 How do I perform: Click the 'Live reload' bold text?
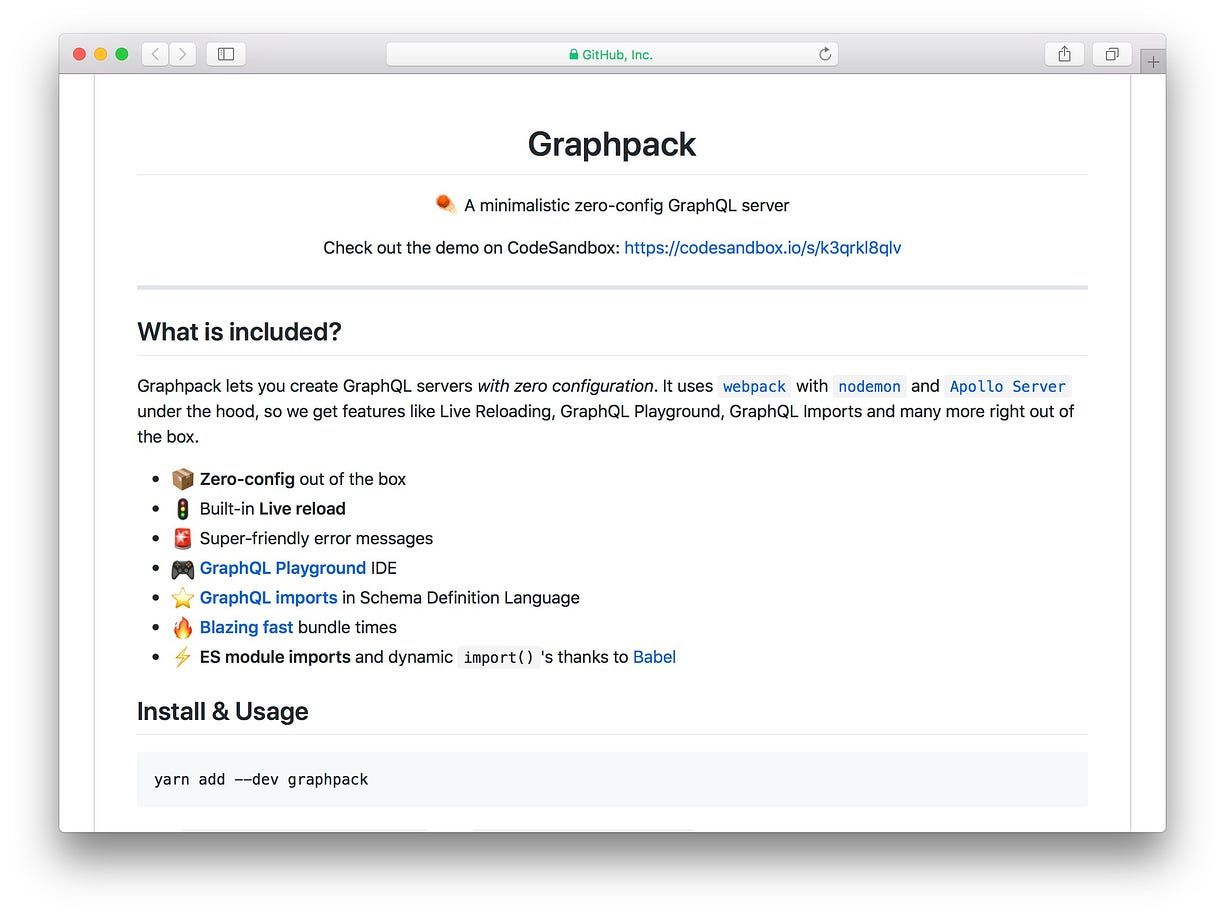[302, 508]
